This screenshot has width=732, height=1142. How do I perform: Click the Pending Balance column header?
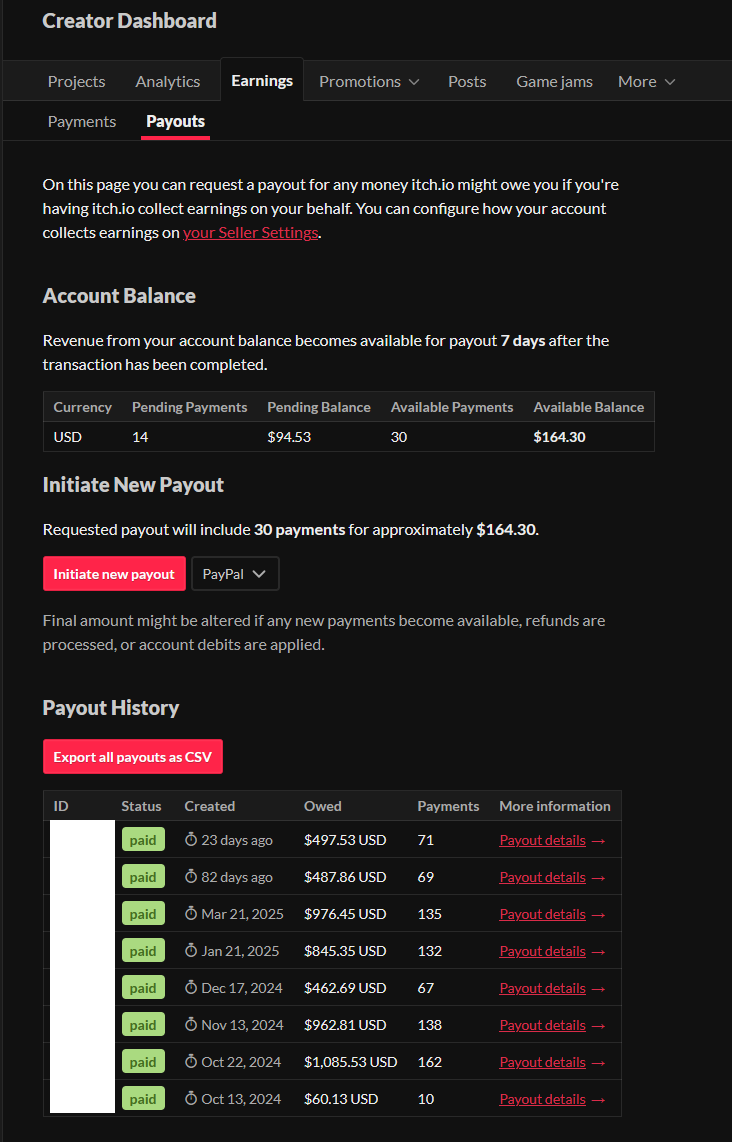(x=319, y=407)
